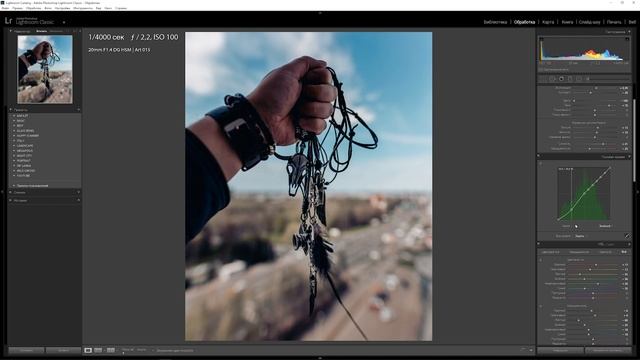This screenshot has width=640, height=360.
Task: Open the Печать module
Action: 614,22
